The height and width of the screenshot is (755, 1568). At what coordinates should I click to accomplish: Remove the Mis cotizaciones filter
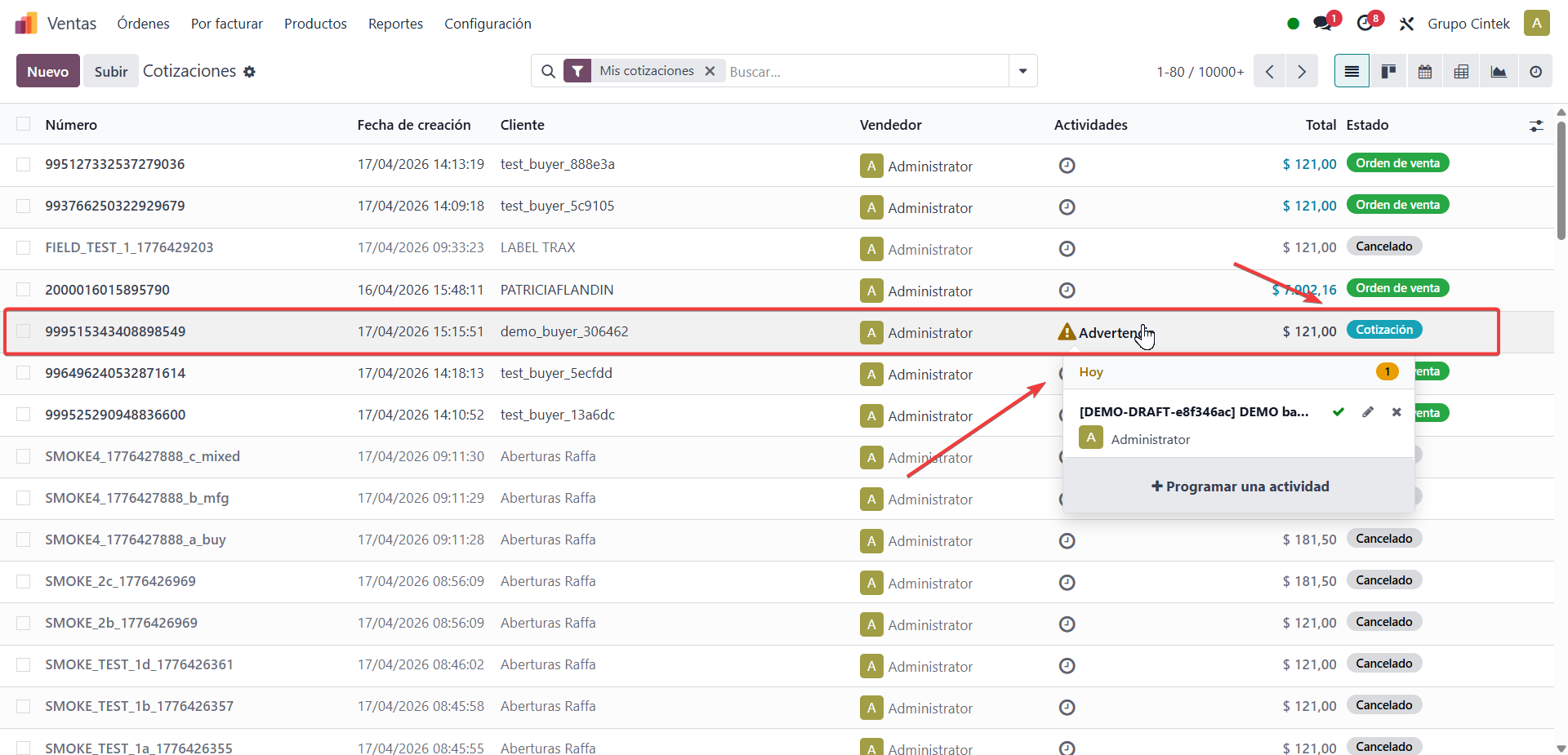point(710,71)
